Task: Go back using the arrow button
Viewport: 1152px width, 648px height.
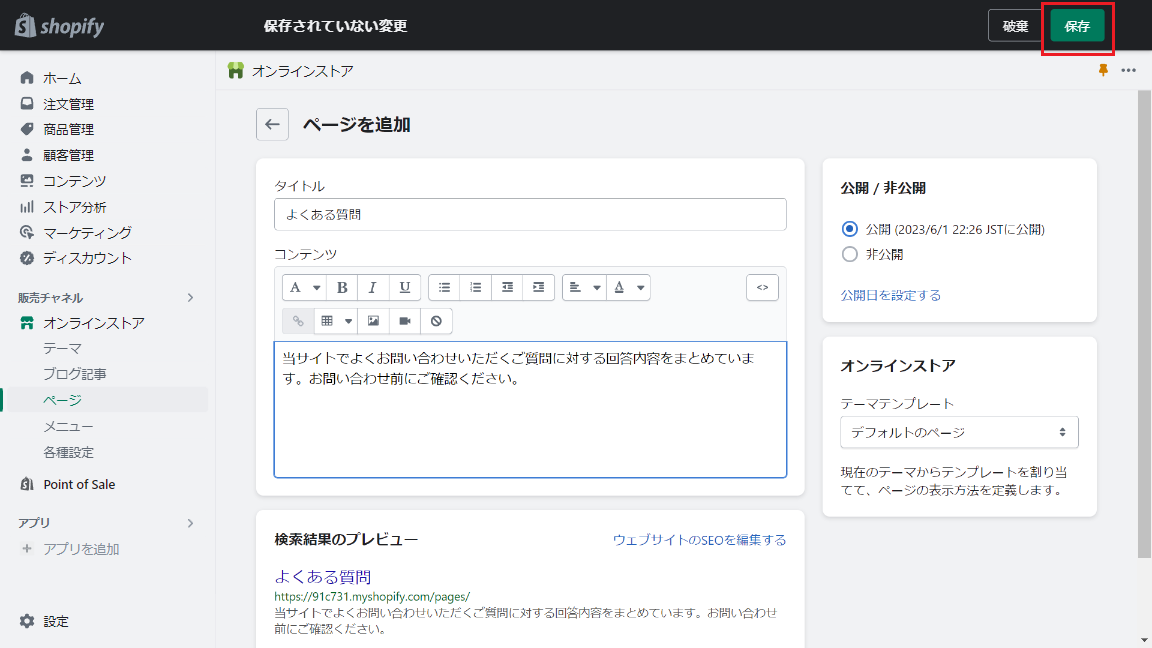Action: coord(272,124)
